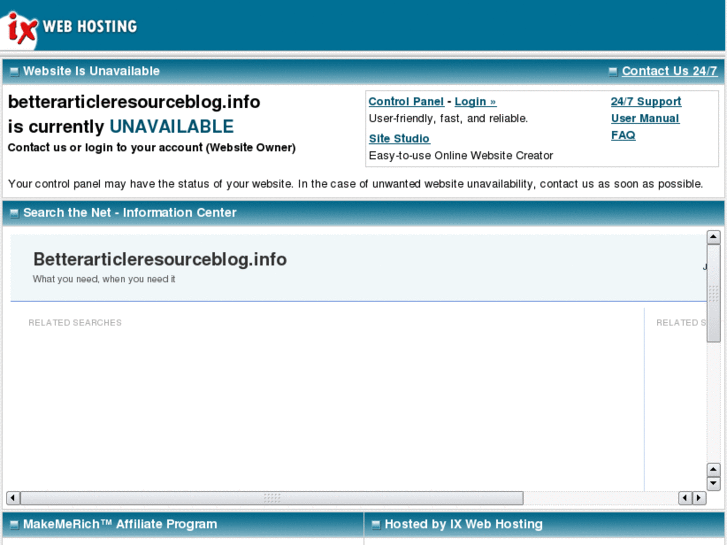Click the small icon next to Contact Us 24/7
727x545 pixels.
[612, 71]
